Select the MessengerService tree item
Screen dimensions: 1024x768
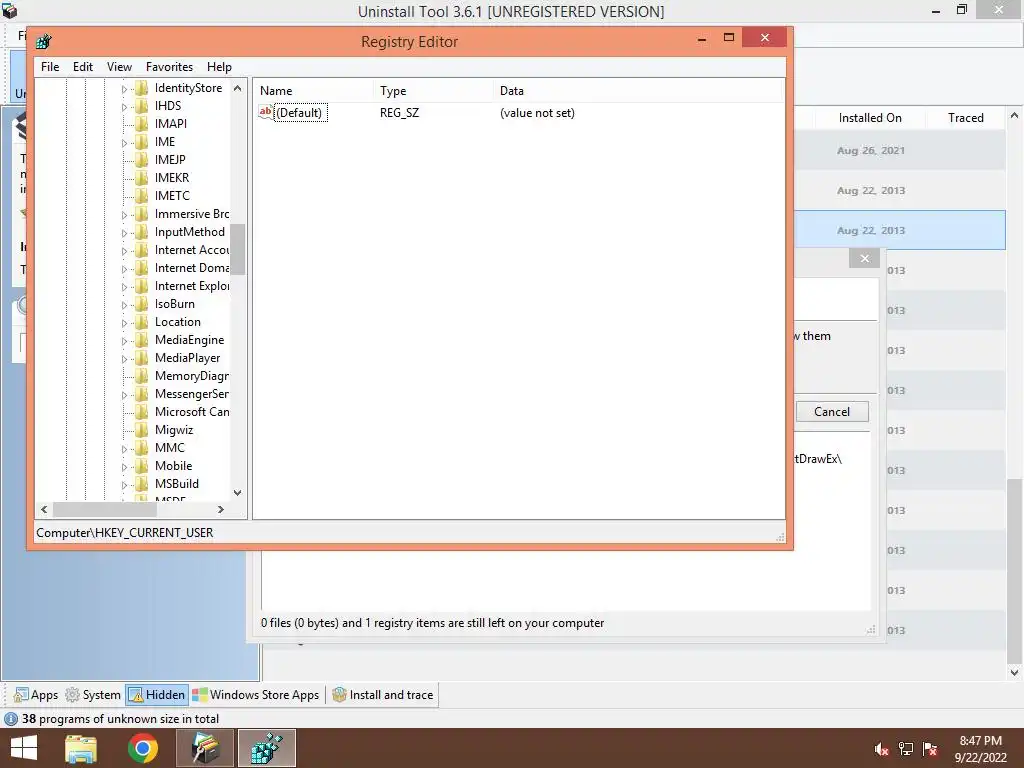191,394
